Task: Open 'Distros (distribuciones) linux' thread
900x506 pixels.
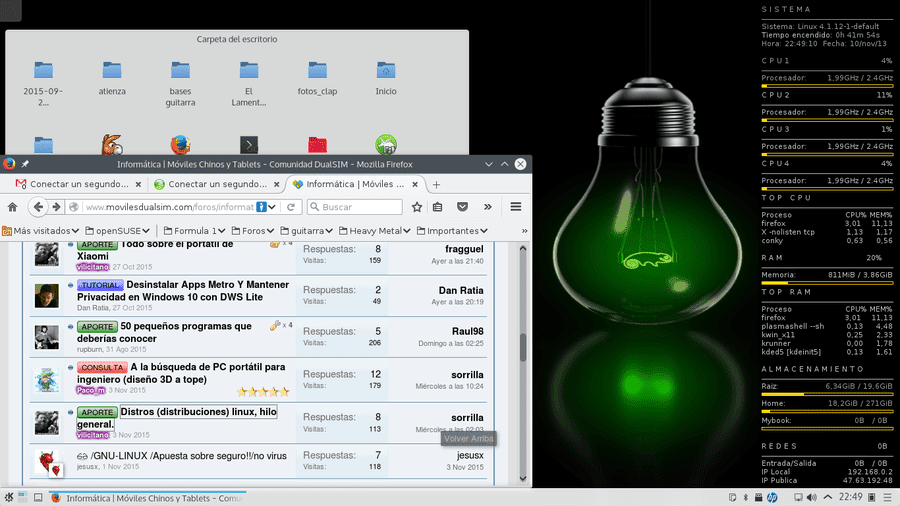Action: (x=177, y=418)
